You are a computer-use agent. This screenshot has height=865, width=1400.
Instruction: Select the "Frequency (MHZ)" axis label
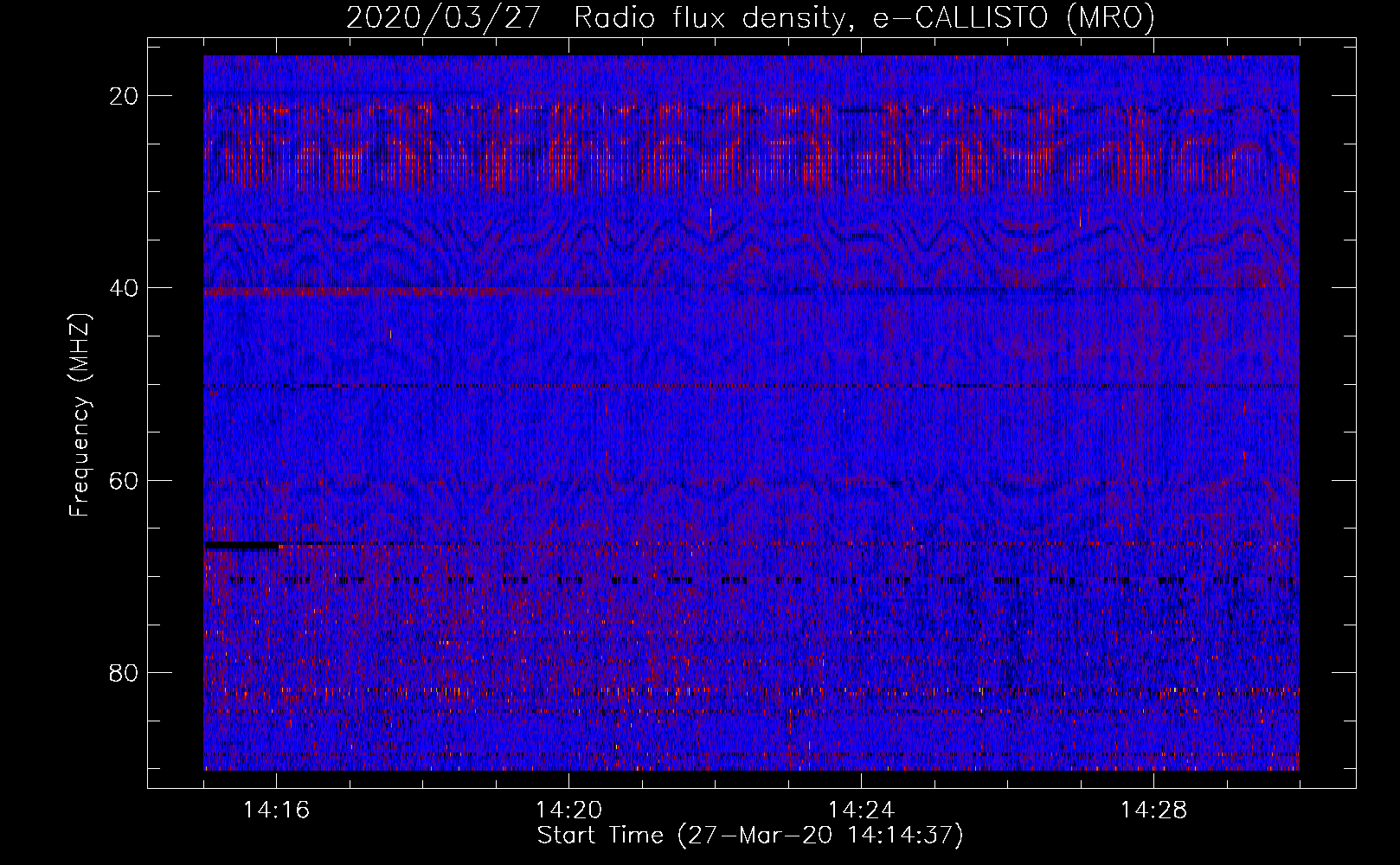pyautogui.click(x=80, y=415)
